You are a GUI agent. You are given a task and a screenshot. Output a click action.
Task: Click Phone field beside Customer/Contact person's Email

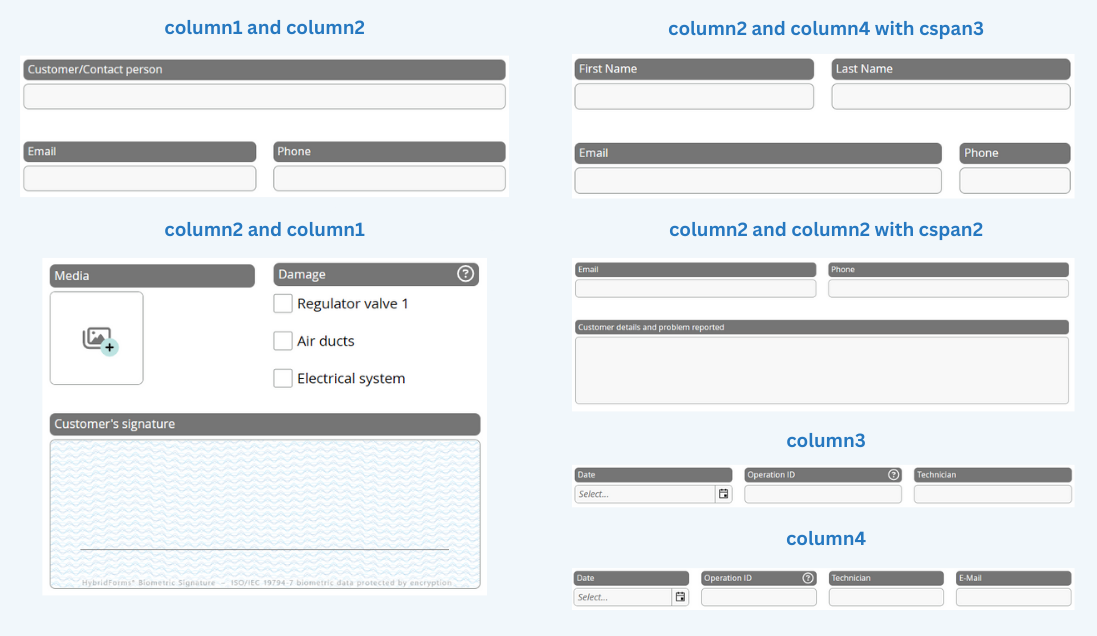click(389, 179)
